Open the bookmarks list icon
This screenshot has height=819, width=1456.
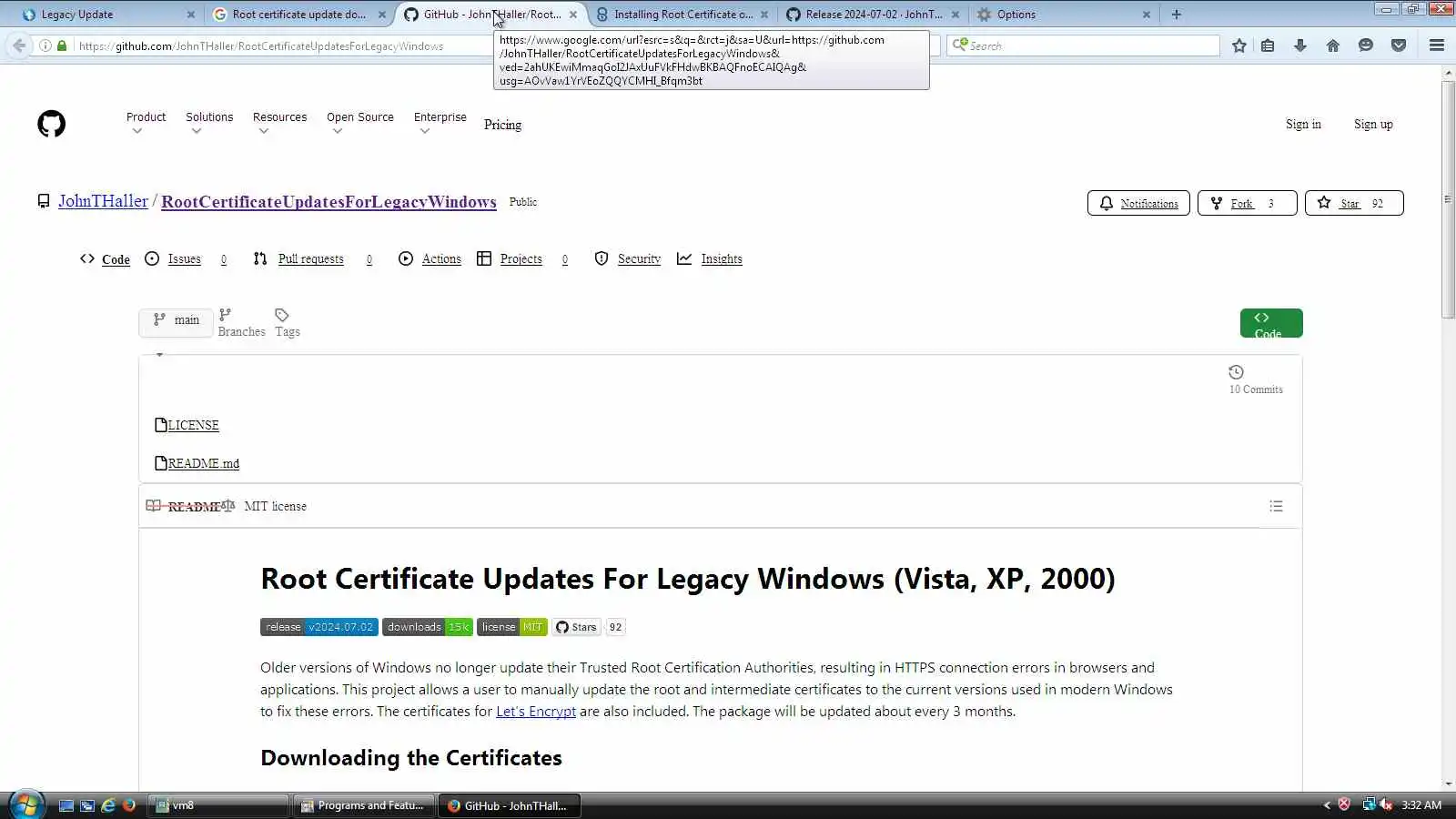click(1268, 45)
